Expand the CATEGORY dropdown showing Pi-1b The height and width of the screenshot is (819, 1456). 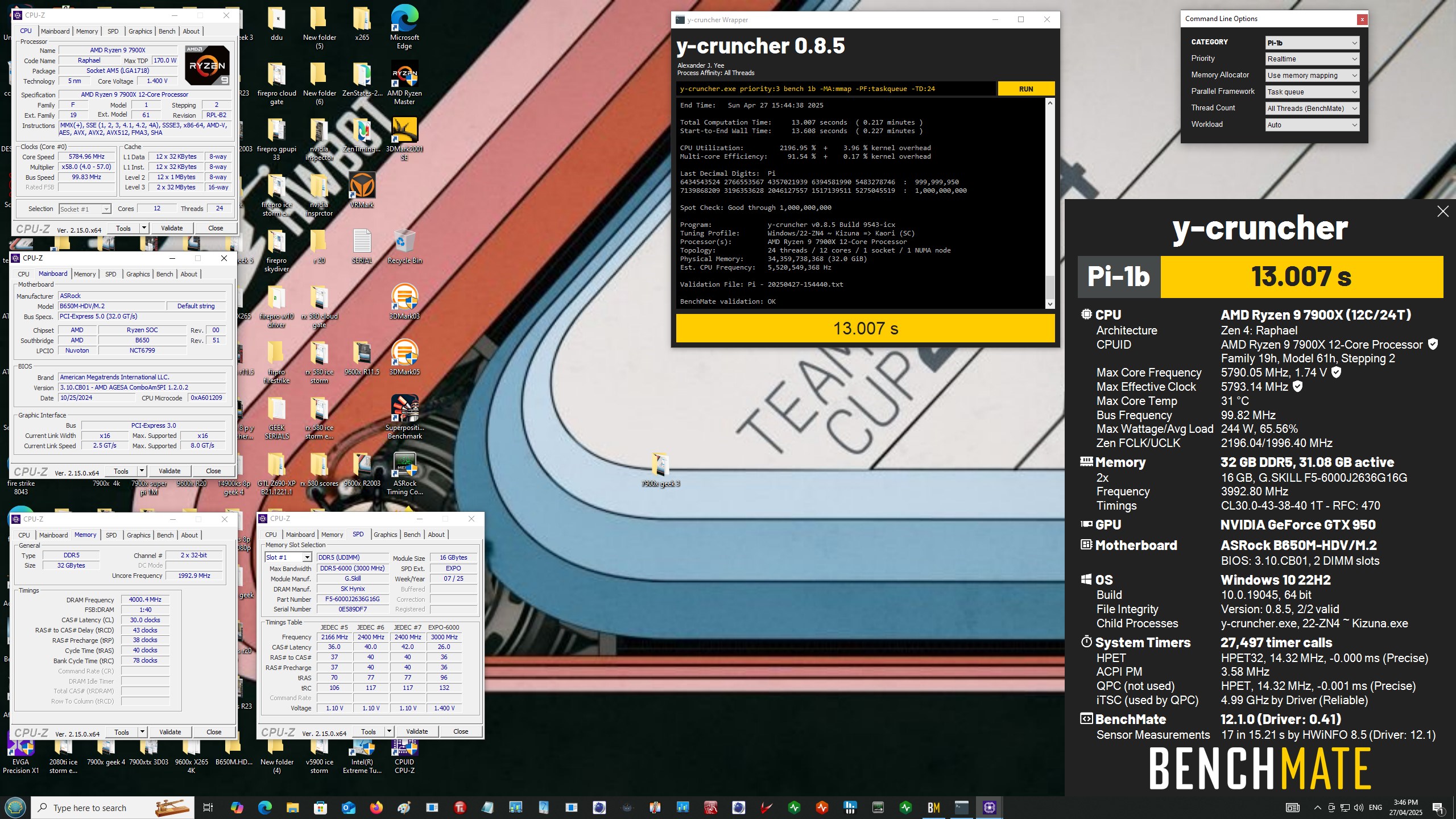coord(1312,43)
